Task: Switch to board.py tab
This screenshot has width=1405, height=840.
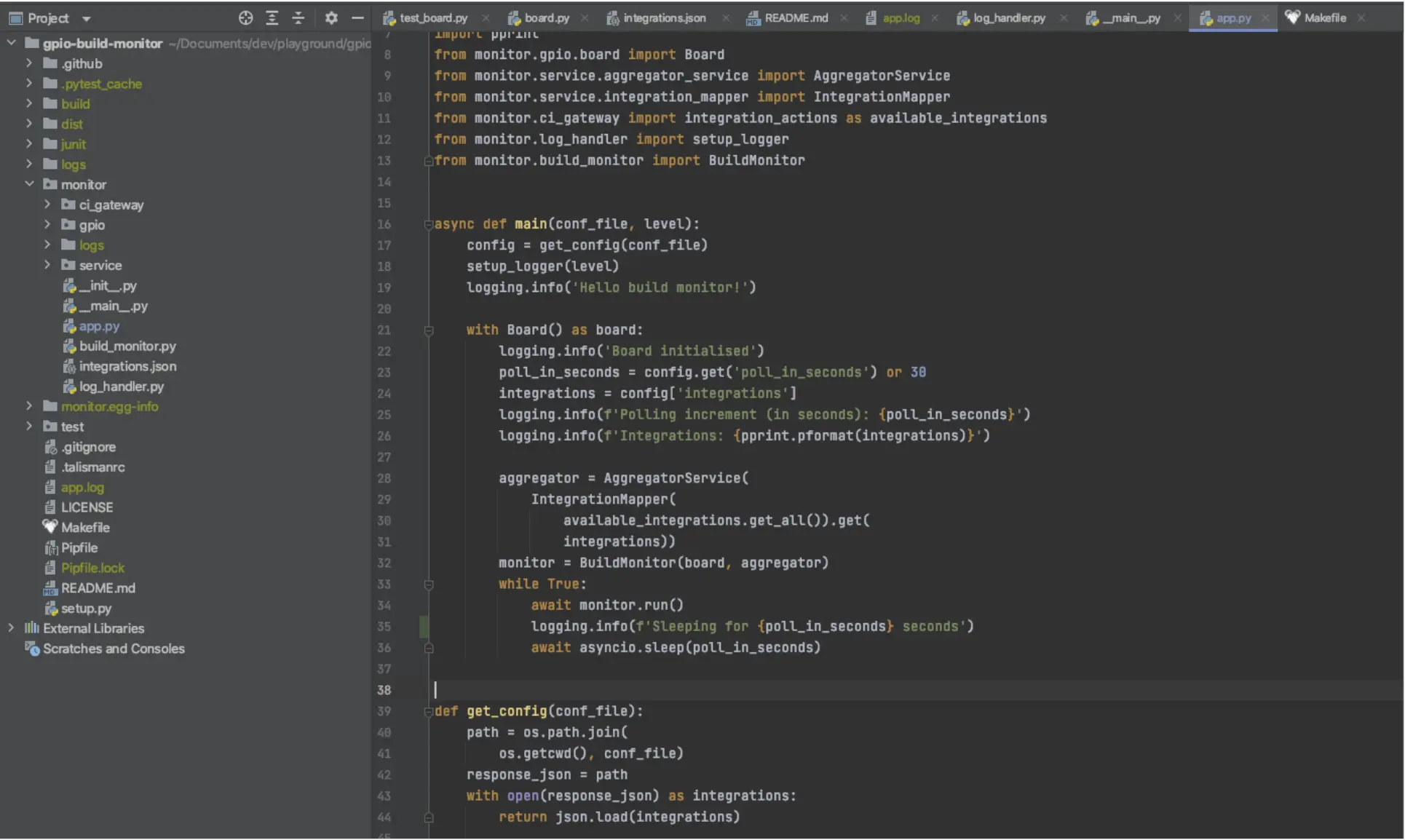Action: pos(547,18)
